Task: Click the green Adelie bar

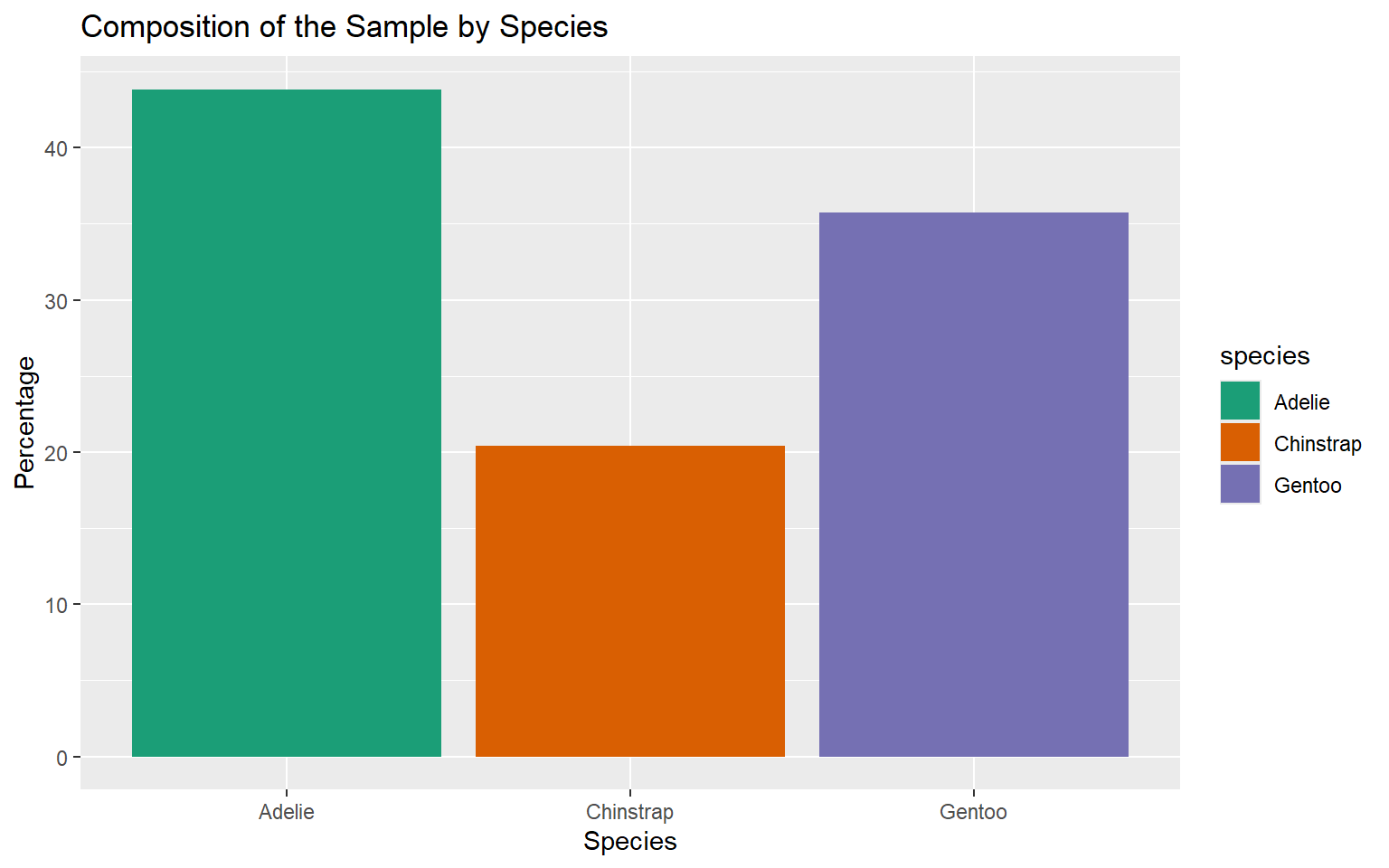Action: [287, 423]
